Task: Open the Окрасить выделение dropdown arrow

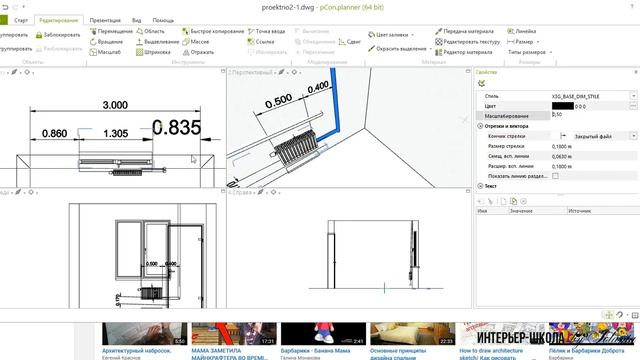Action: click(x=431, y=49)
